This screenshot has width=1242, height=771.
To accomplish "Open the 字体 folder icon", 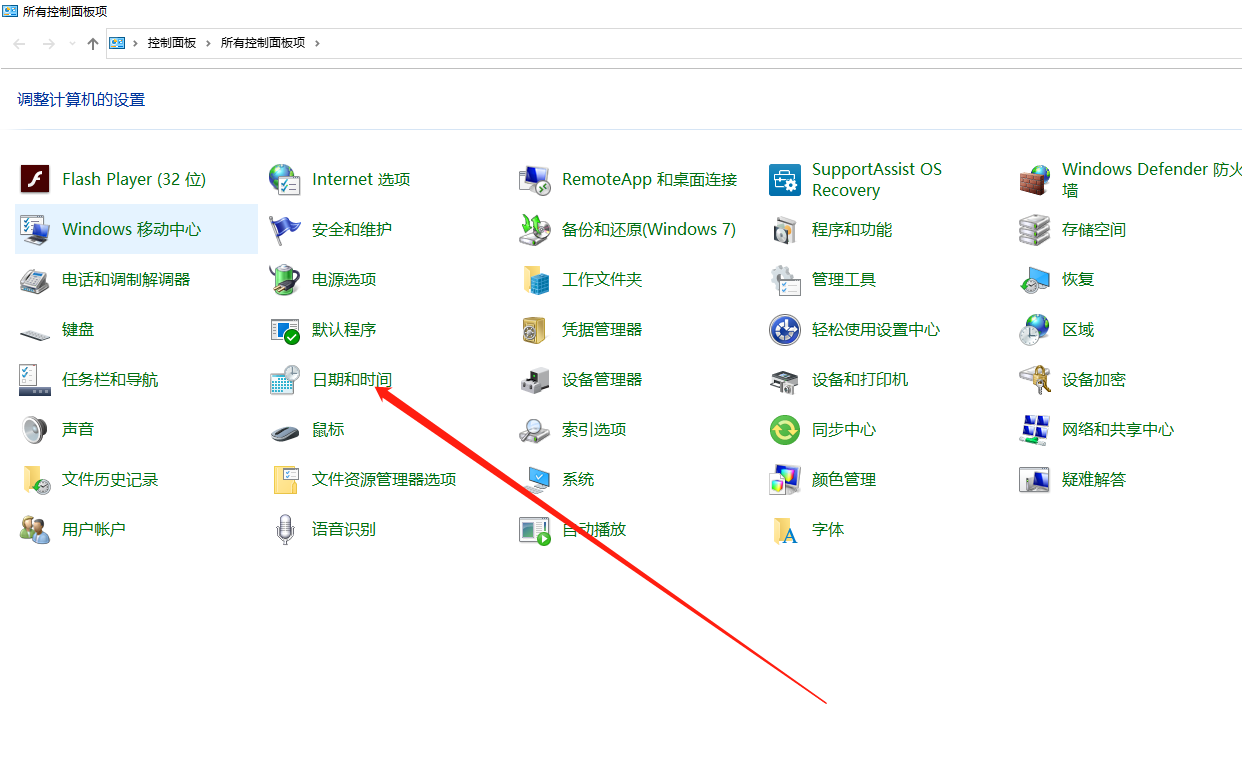I will [785, 530].
